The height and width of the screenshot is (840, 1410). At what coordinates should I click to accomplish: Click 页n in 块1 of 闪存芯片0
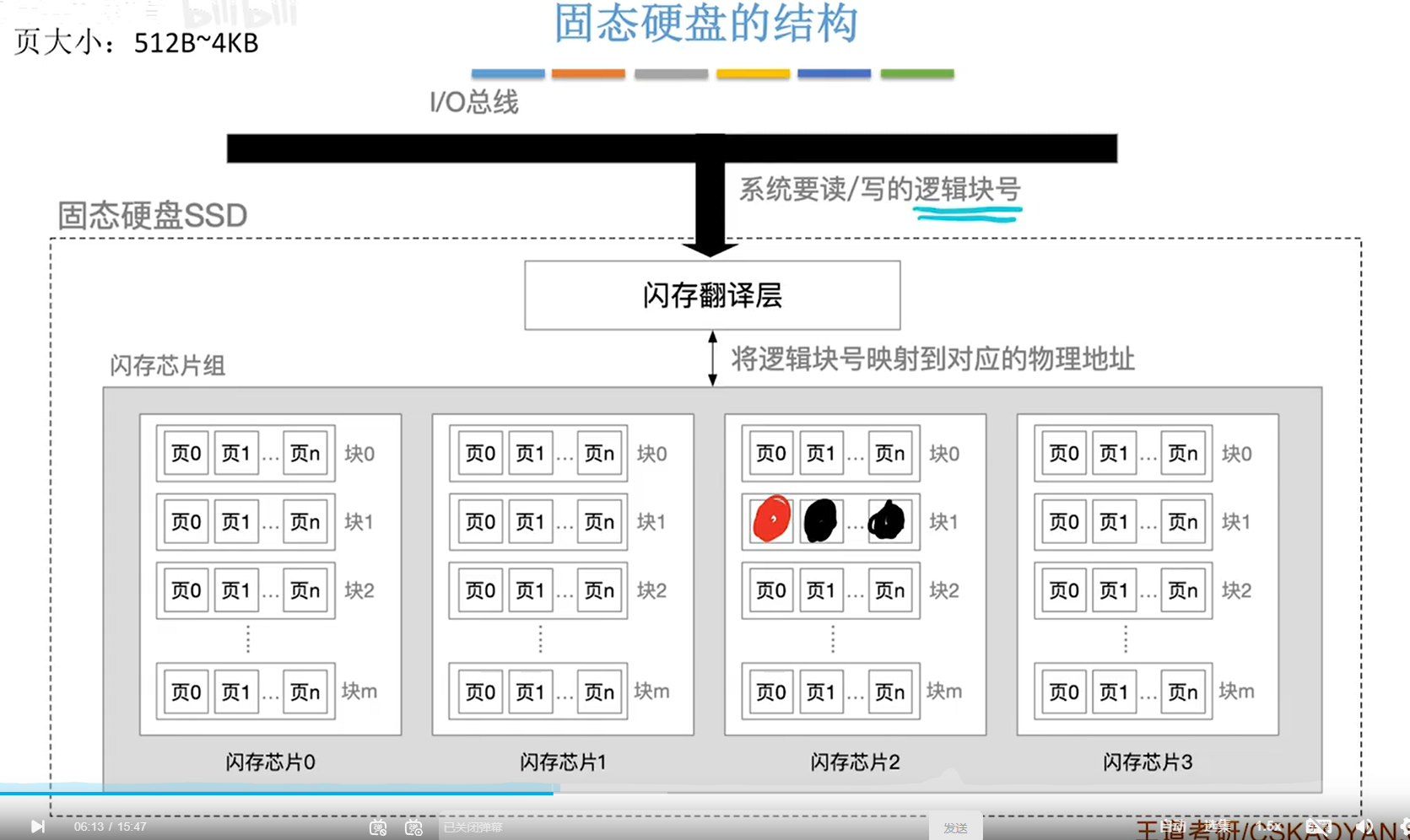click(x=305, y=522)
